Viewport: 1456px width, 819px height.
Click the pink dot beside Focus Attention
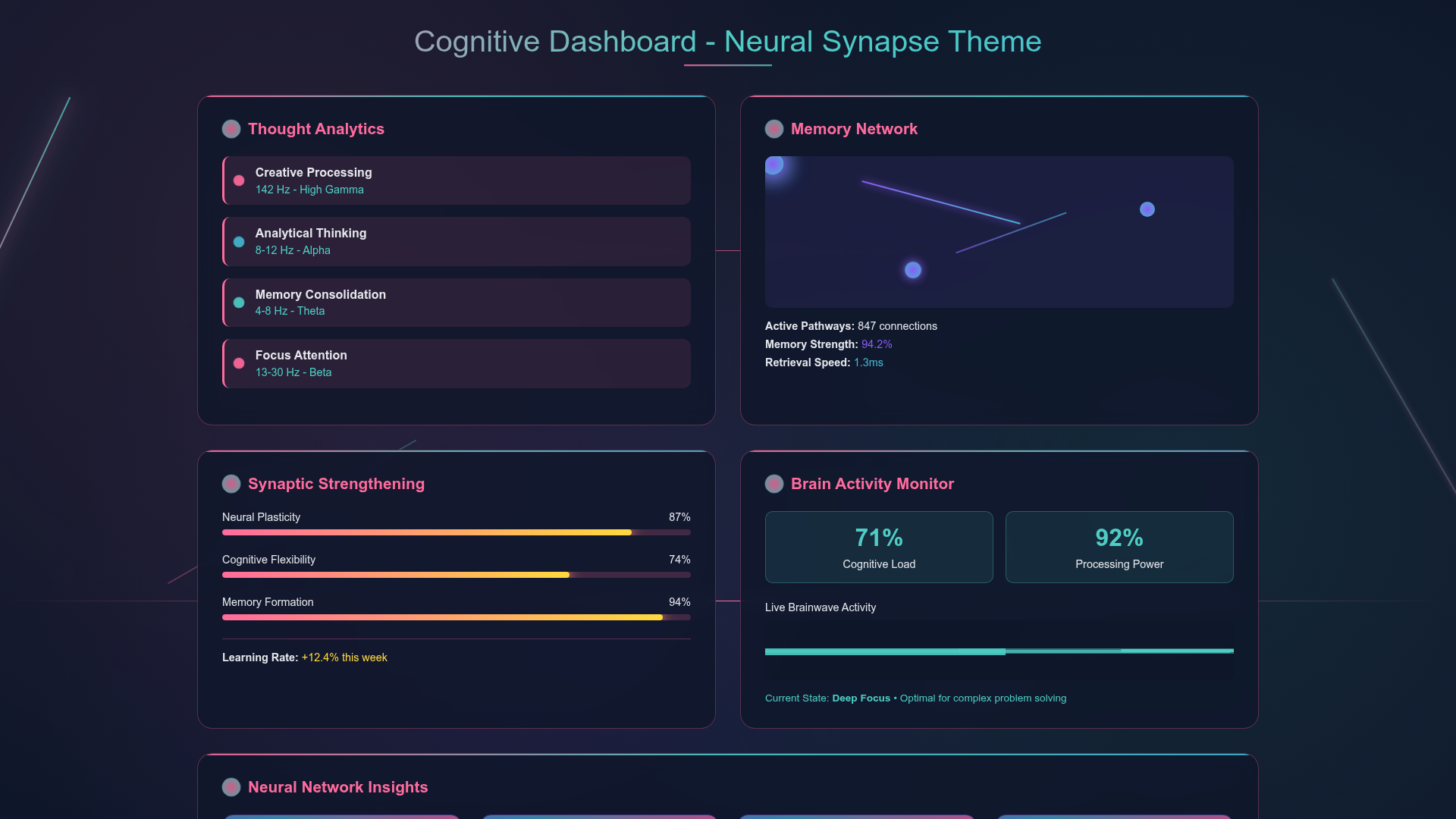(x=239, y=363)
